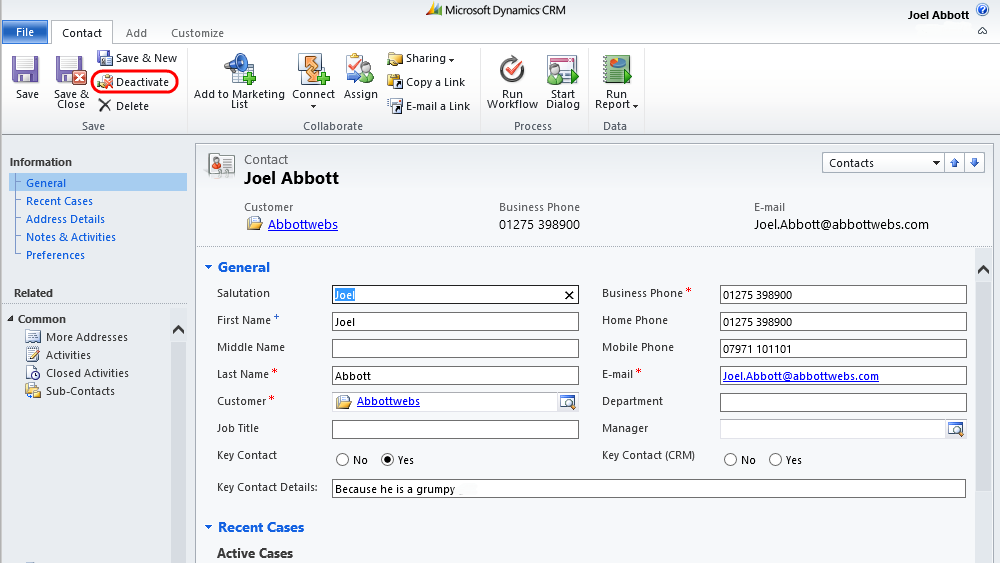Viewport: 1000px width, 563px height.
Task: Open the Run Report menu
Action: point(616,83)
